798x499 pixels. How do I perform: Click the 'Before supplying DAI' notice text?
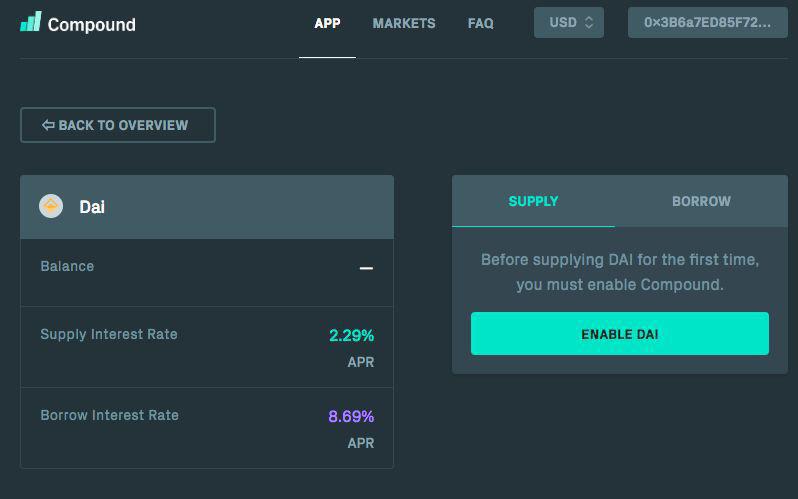620,272
